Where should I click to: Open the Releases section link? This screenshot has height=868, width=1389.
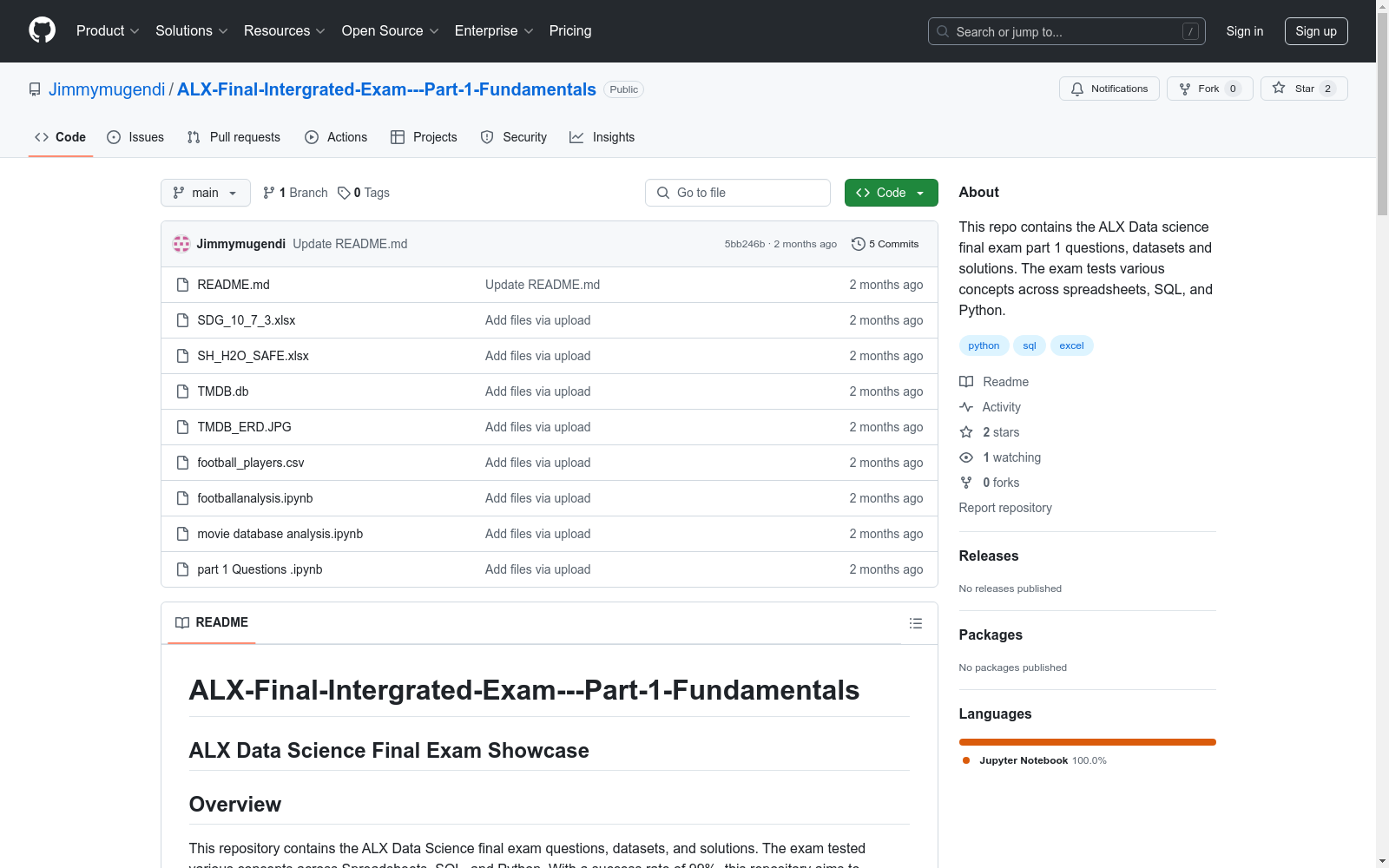(989, 556)
